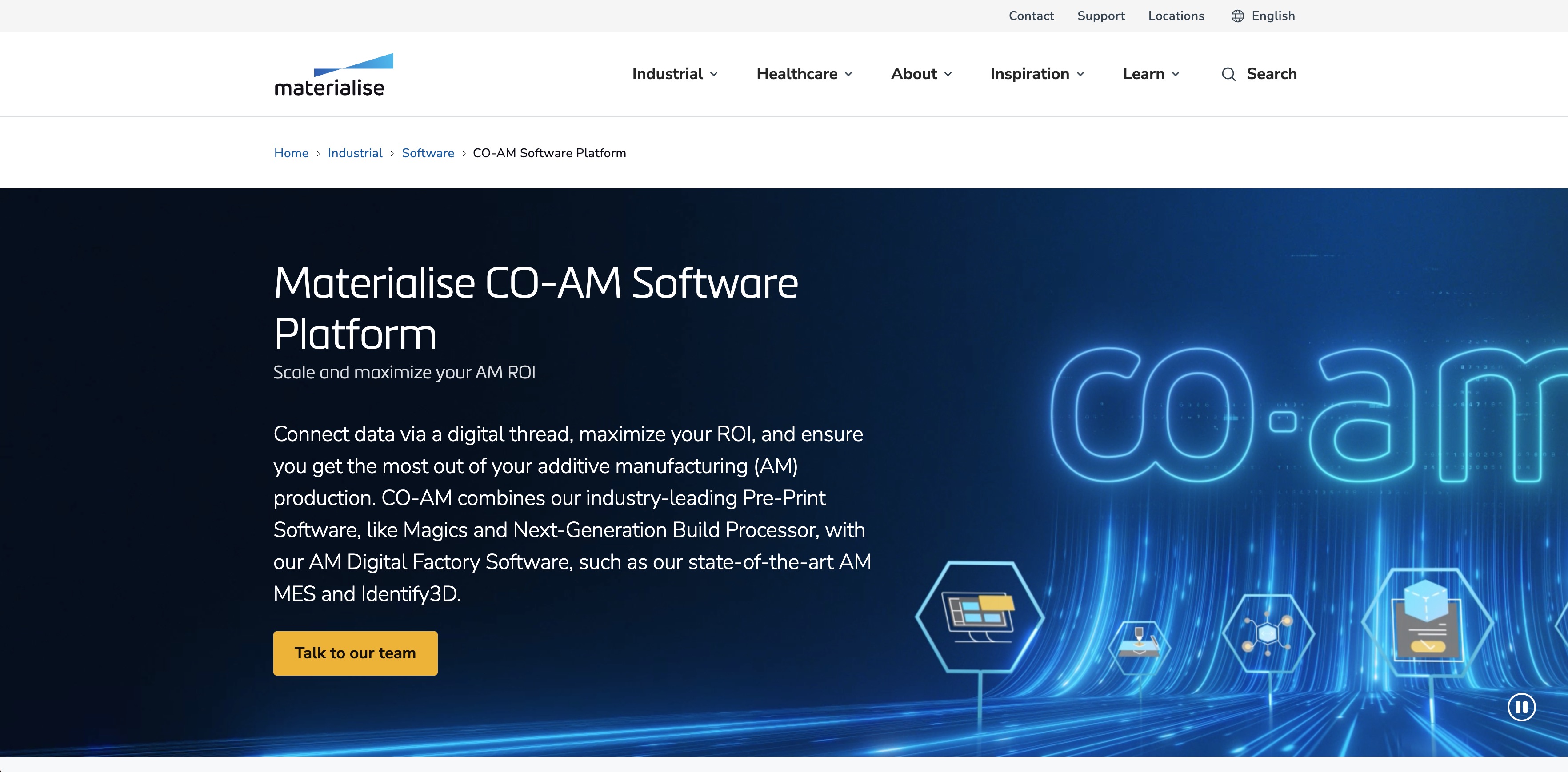Click Search in the main navigation
This screenshot has width=1568, height=772.
click(1259, 74)
